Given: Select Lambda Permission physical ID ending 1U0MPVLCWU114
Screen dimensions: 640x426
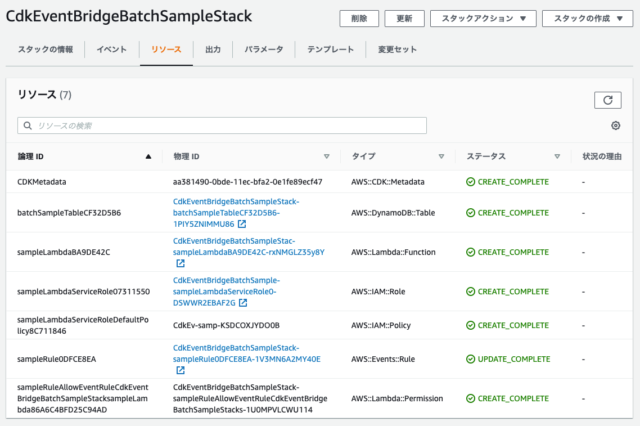Looking at the screenshot, I should [x=250, y=399].
